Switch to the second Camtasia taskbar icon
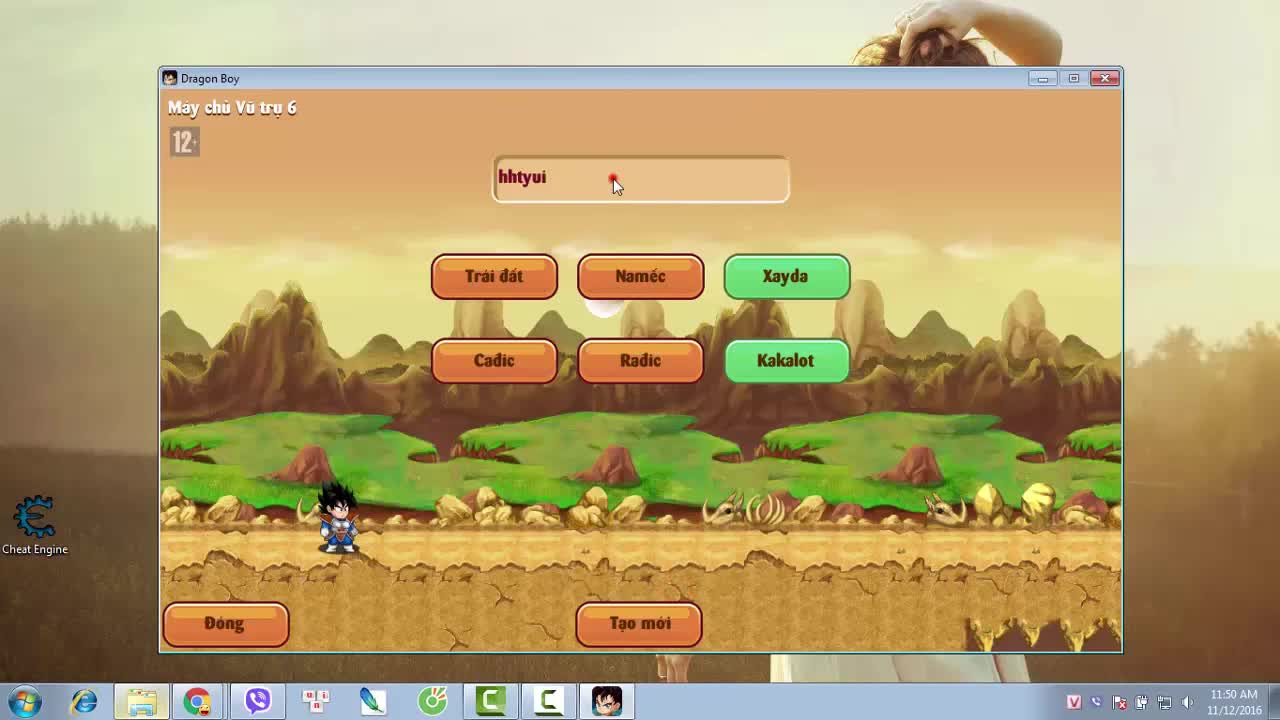 (548, 702)
